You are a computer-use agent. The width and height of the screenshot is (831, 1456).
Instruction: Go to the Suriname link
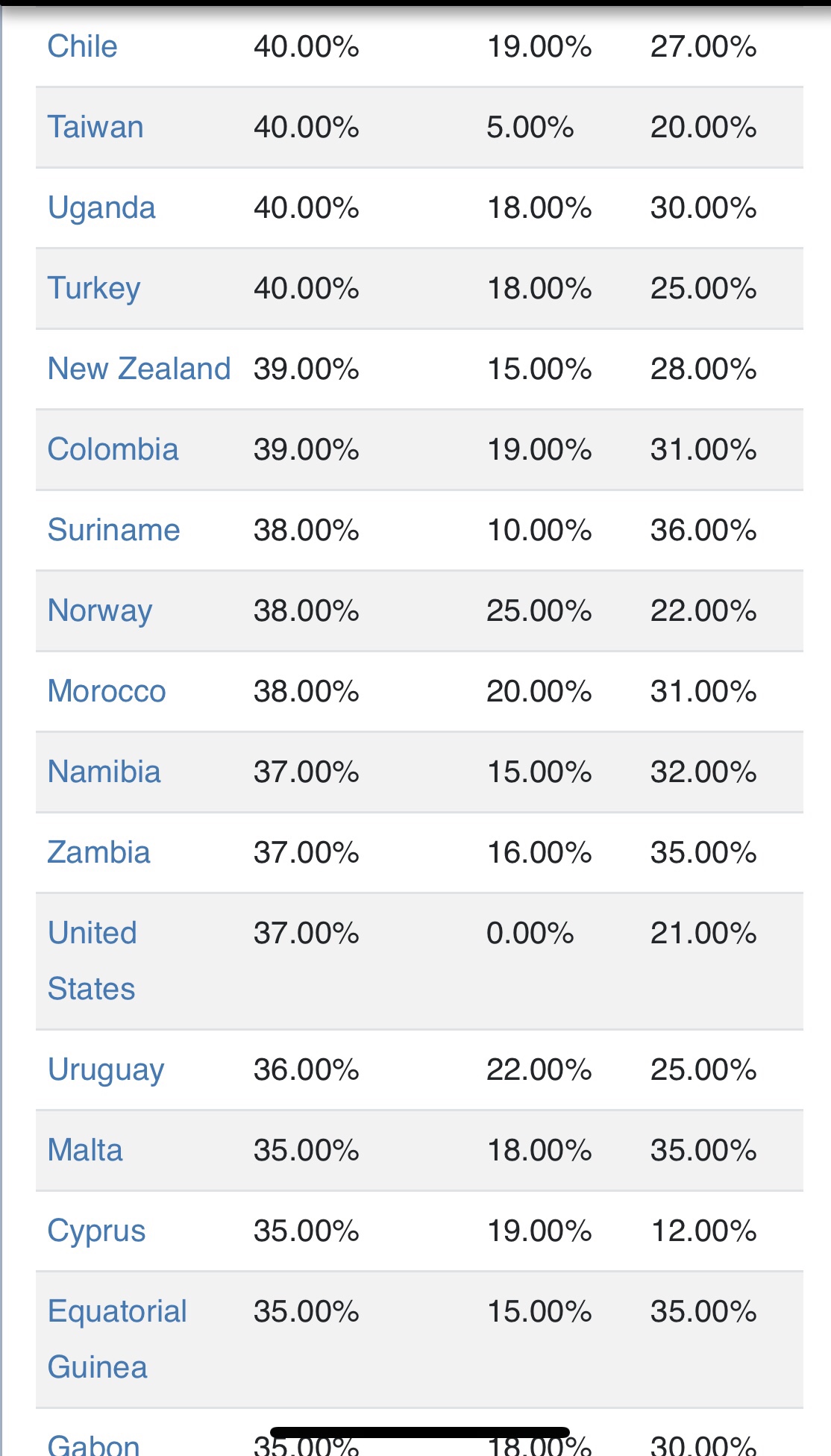point(113,530)
